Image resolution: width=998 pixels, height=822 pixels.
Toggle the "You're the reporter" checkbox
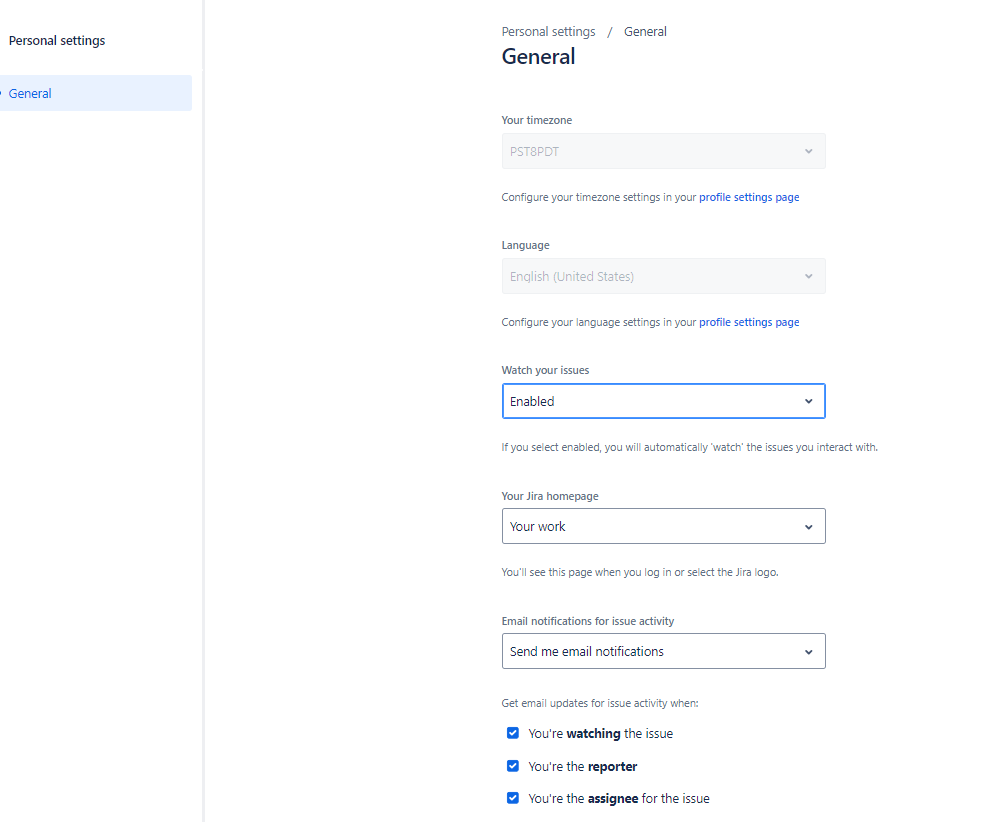pyautogui.click(x=513, y=766)
